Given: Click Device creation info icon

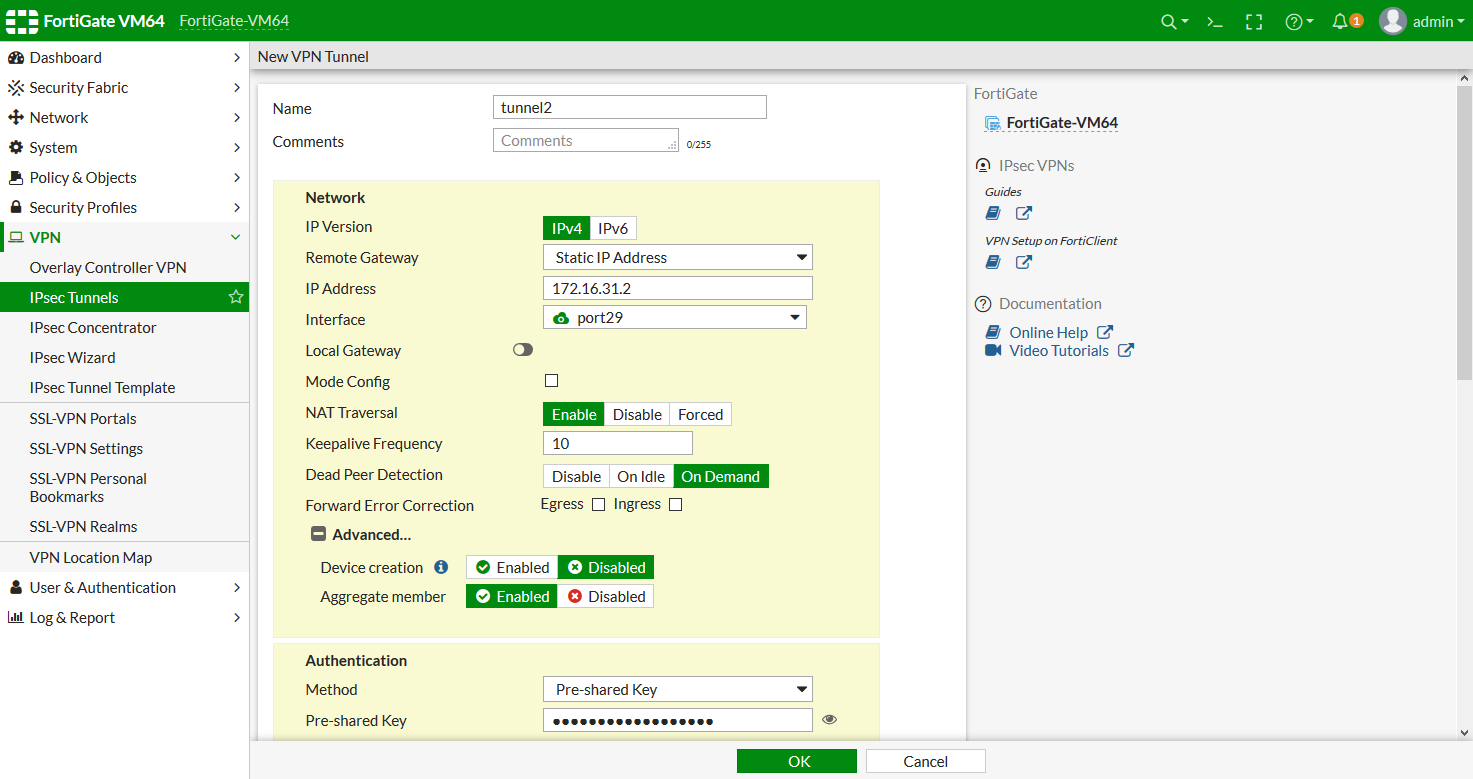Looking at the screenshot, I should pyautogui.click(x=441, y=567).
